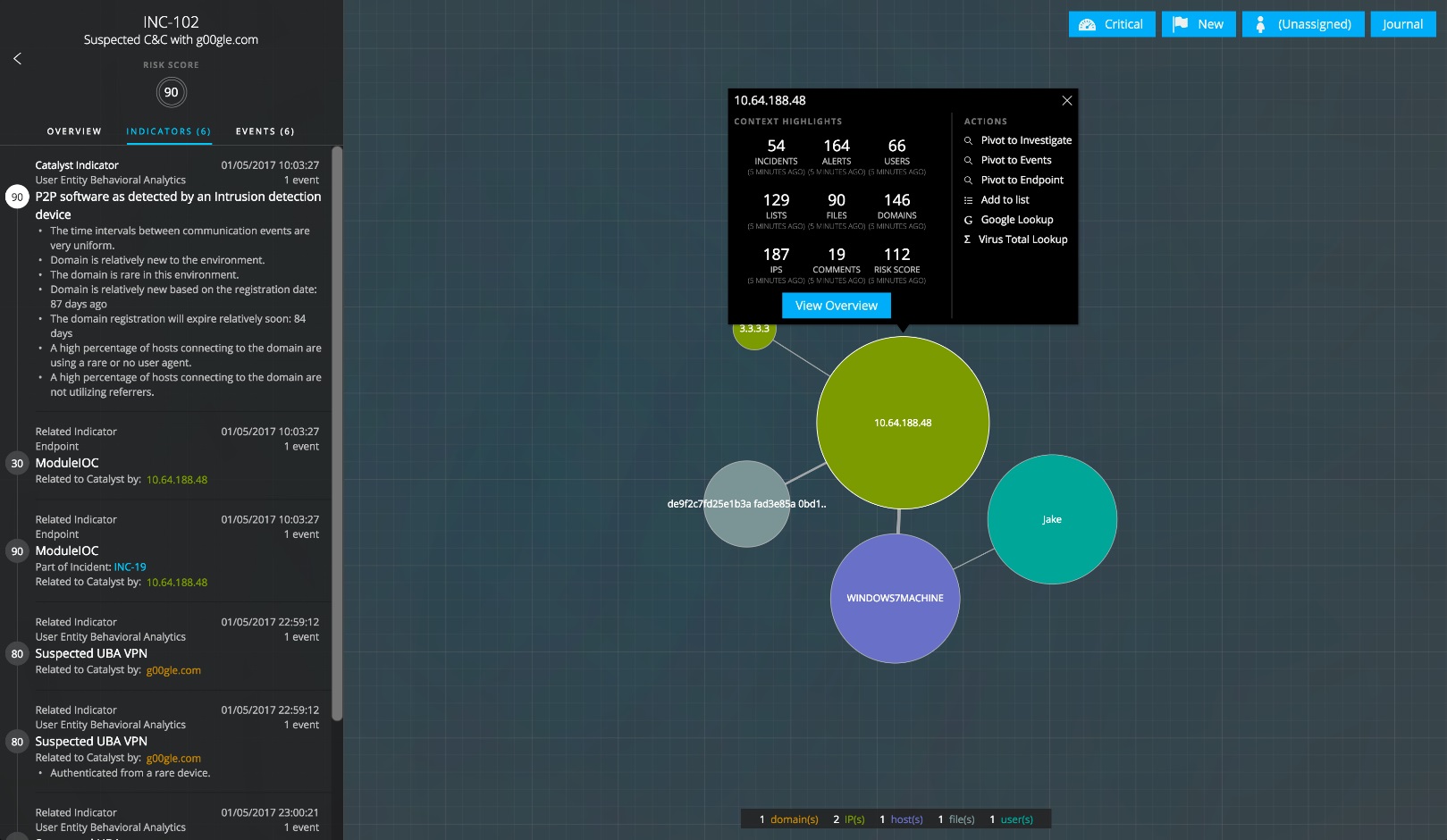Image resolution: width=1447 pixels, height=840 pixels.
Task: Select Pivot to Endpoint action
Action: point(1022,181)
